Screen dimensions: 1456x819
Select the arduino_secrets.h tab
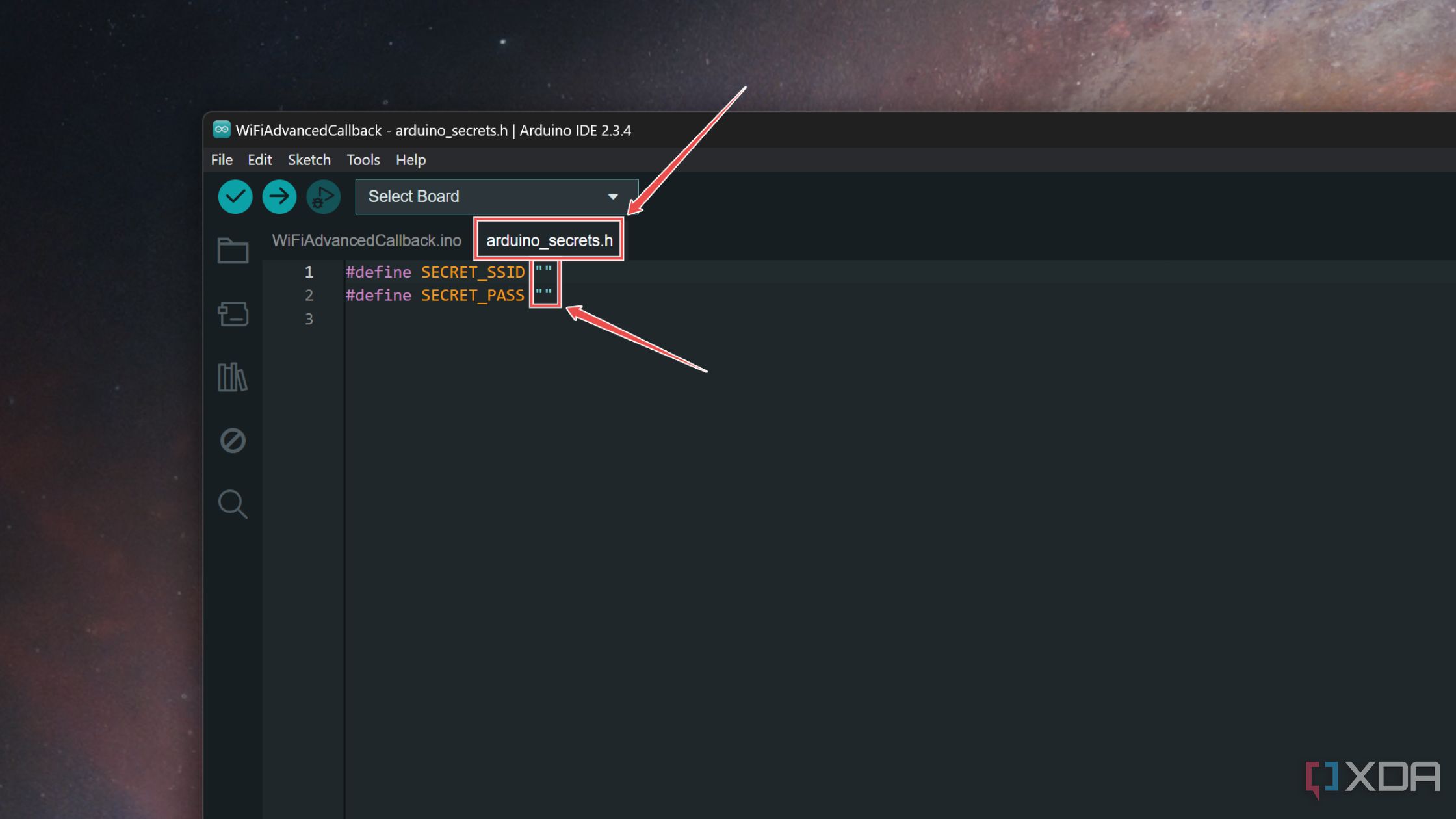tap(549, 240)
